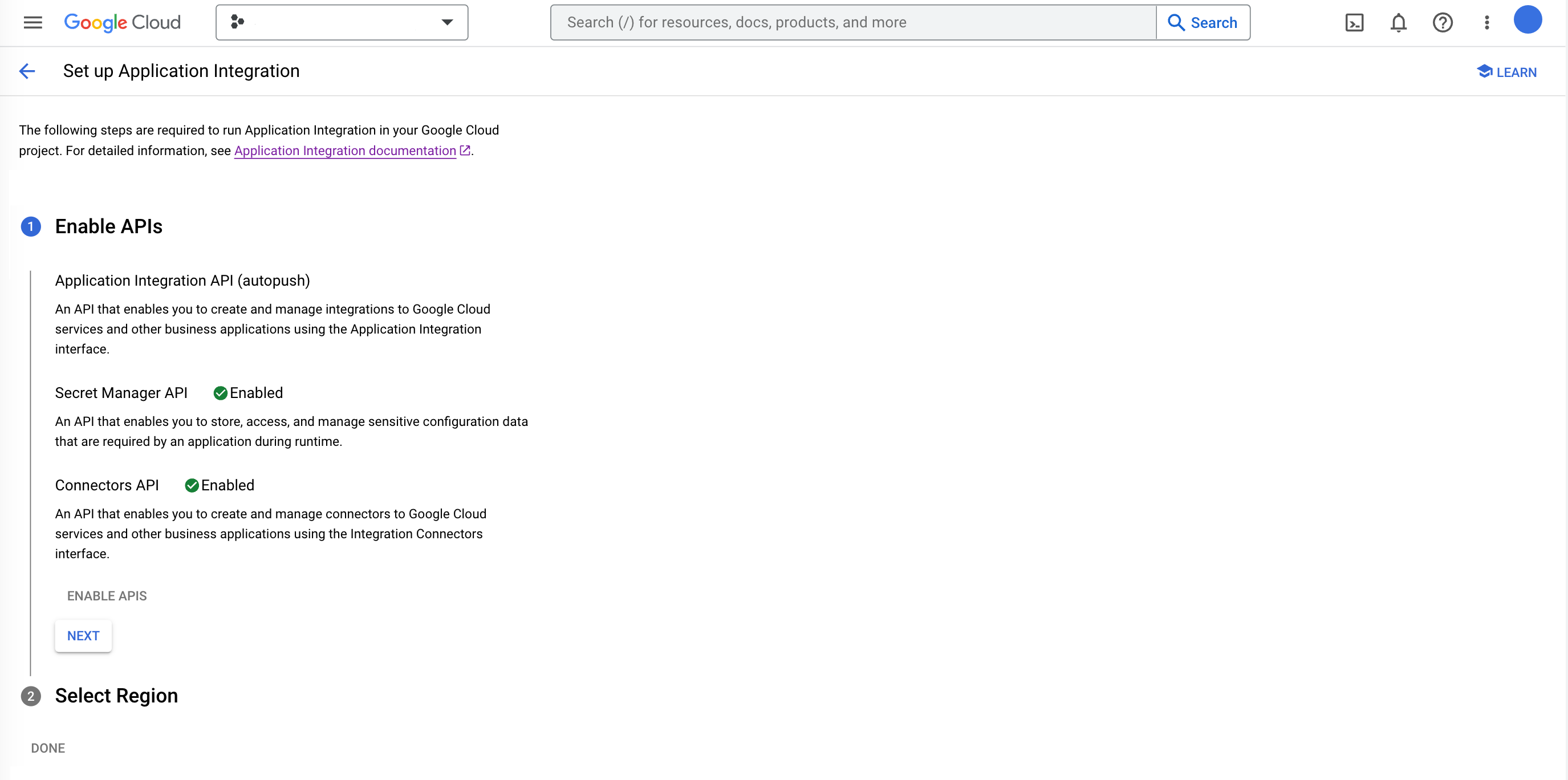Click the search bar dropdown arrow
The image size is (1568, 780).
(x=446, y=22)
